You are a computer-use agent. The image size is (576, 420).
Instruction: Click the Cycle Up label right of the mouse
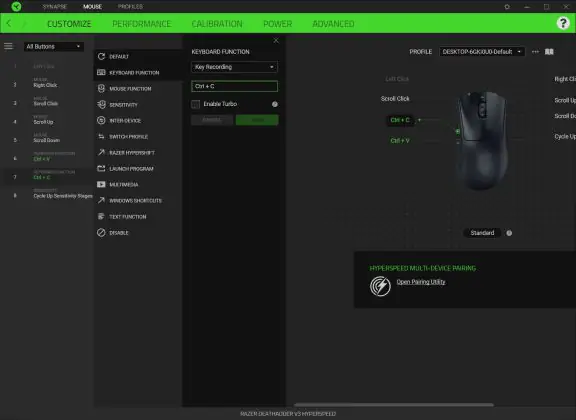tap(565, 136)
